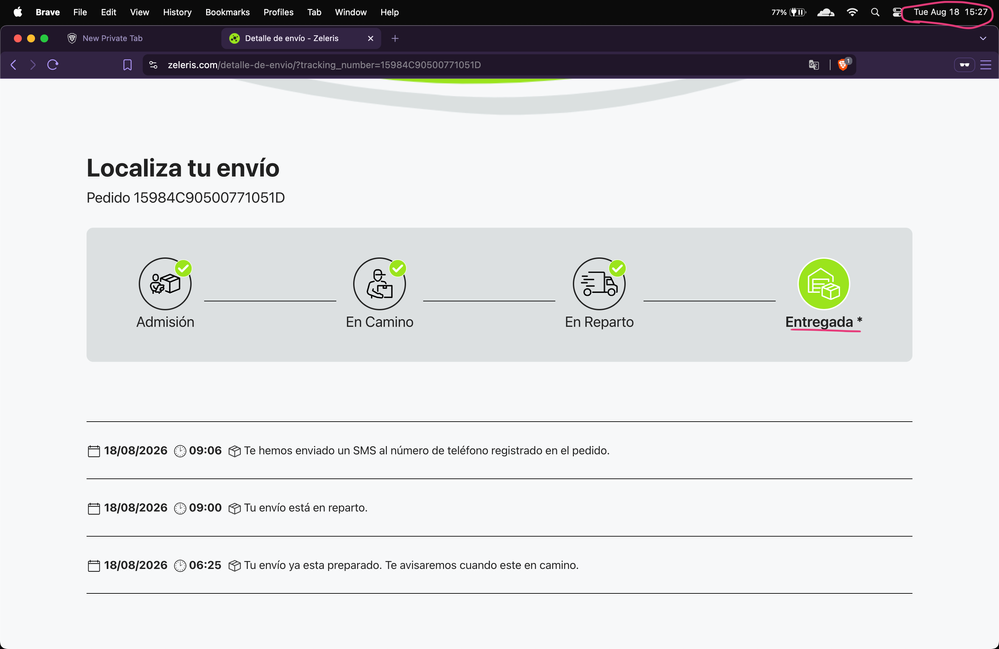Image resolution: width=999 pixels, height=649 pixels.
Task: Open the Wi-Fi menu
Action: pos(852,12)
